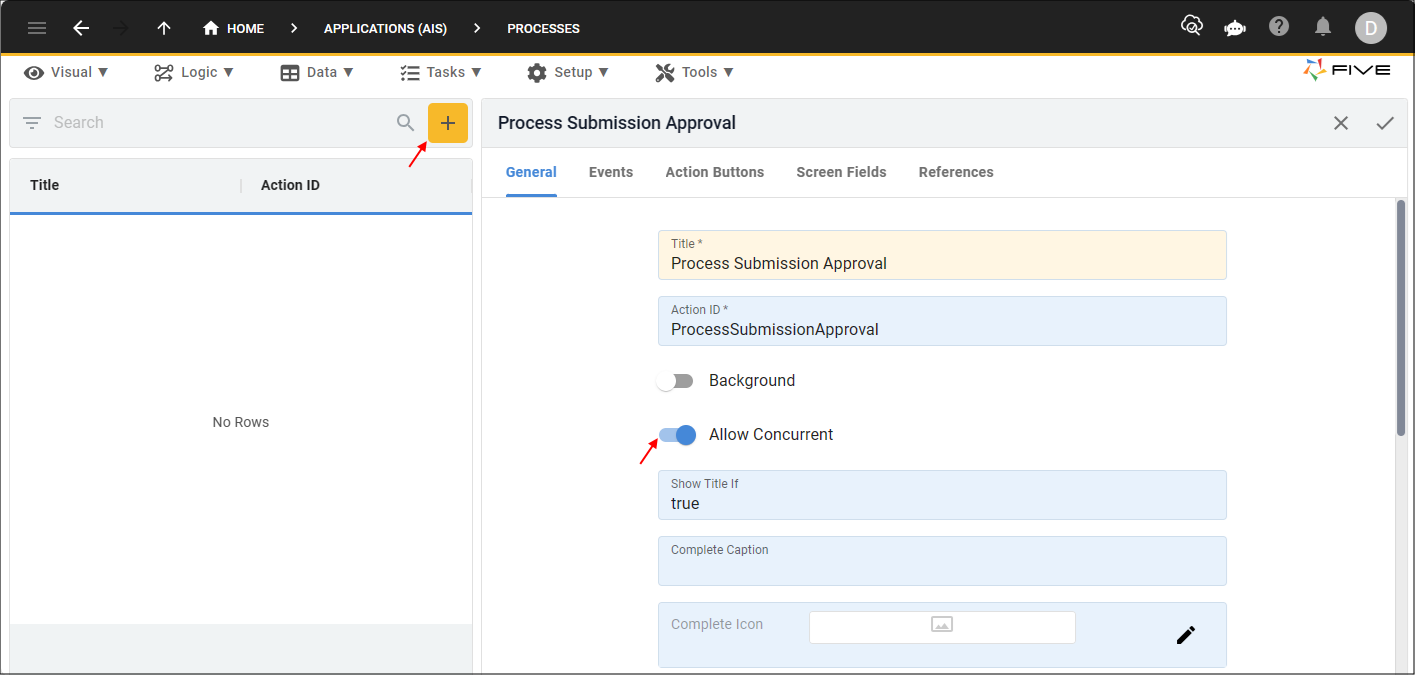Click the search magnifier icon
Image resolution: width=1415 pixels, height=675 pixels.
tap(405, 122)
